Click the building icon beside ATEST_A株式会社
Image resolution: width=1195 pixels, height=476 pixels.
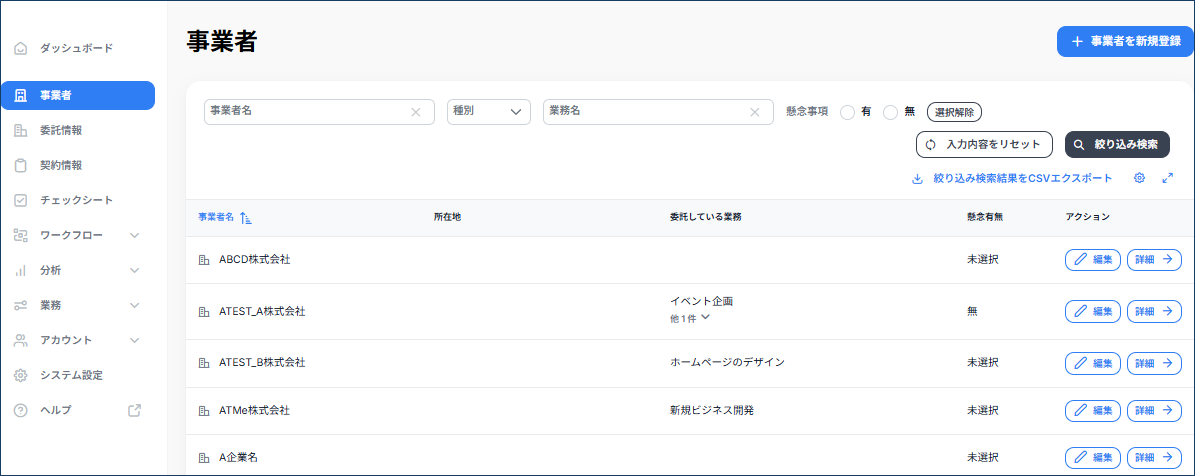(x=203, y=312)
